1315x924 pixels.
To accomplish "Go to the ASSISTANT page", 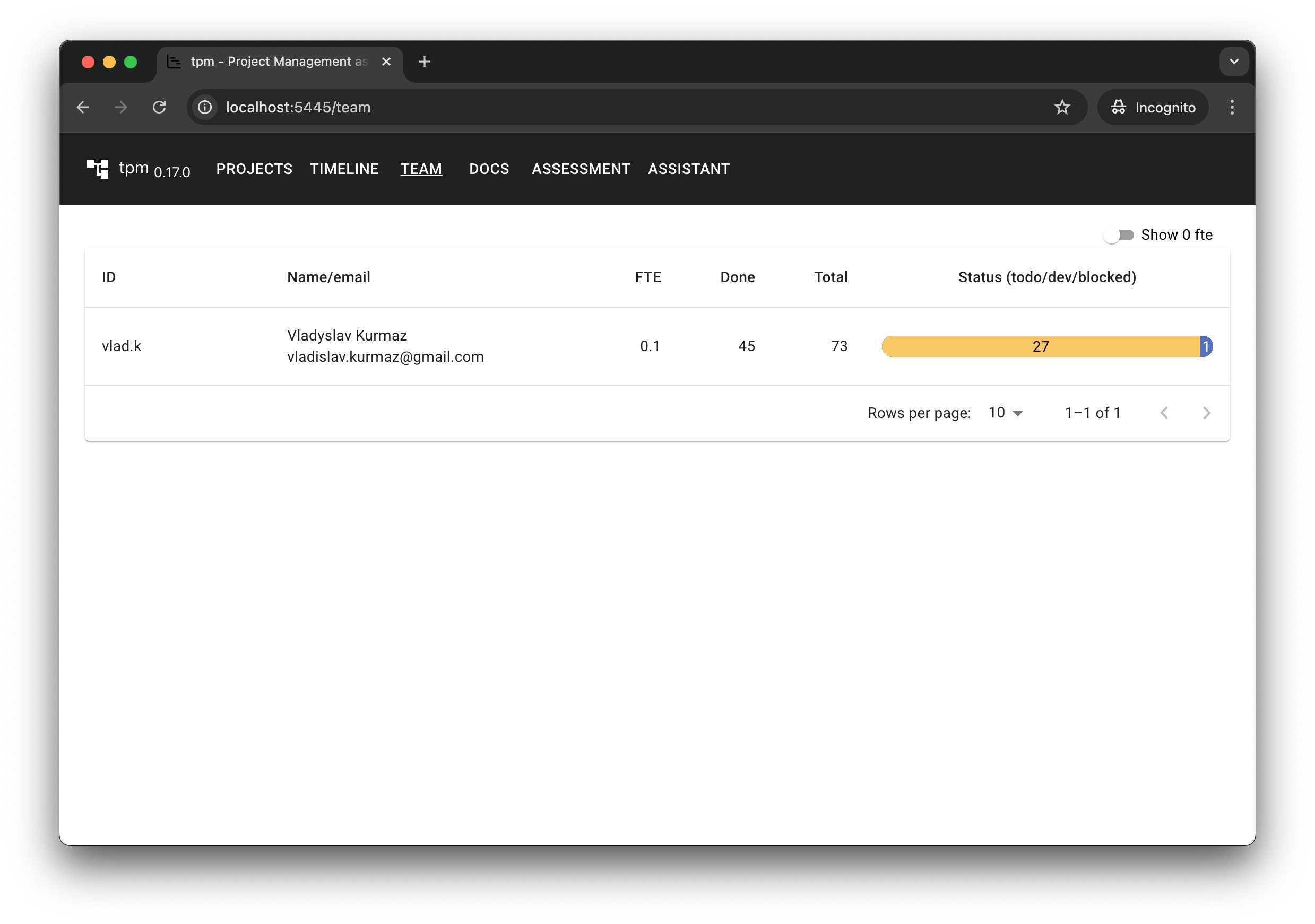I will point(688,169).
